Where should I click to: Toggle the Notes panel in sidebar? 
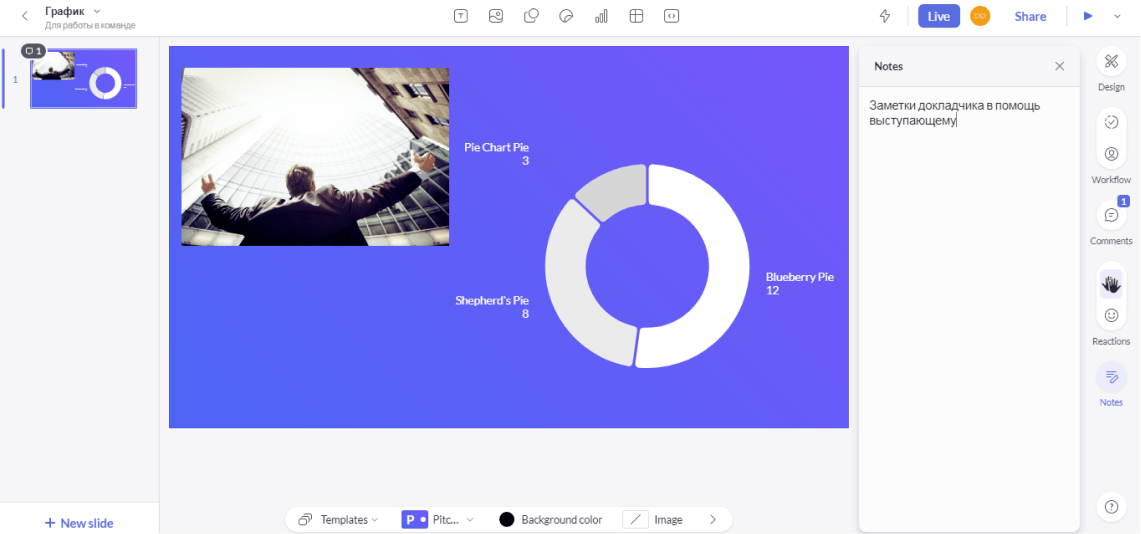point(1111,377)
